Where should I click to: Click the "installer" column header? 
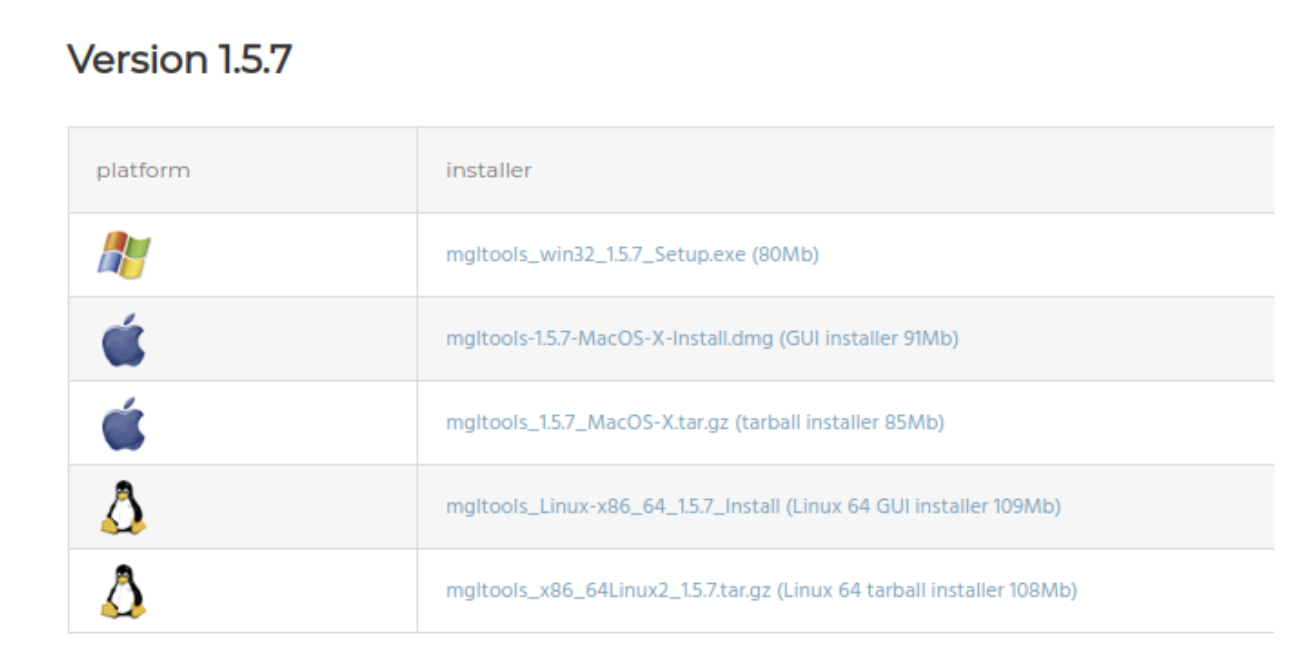489,170
